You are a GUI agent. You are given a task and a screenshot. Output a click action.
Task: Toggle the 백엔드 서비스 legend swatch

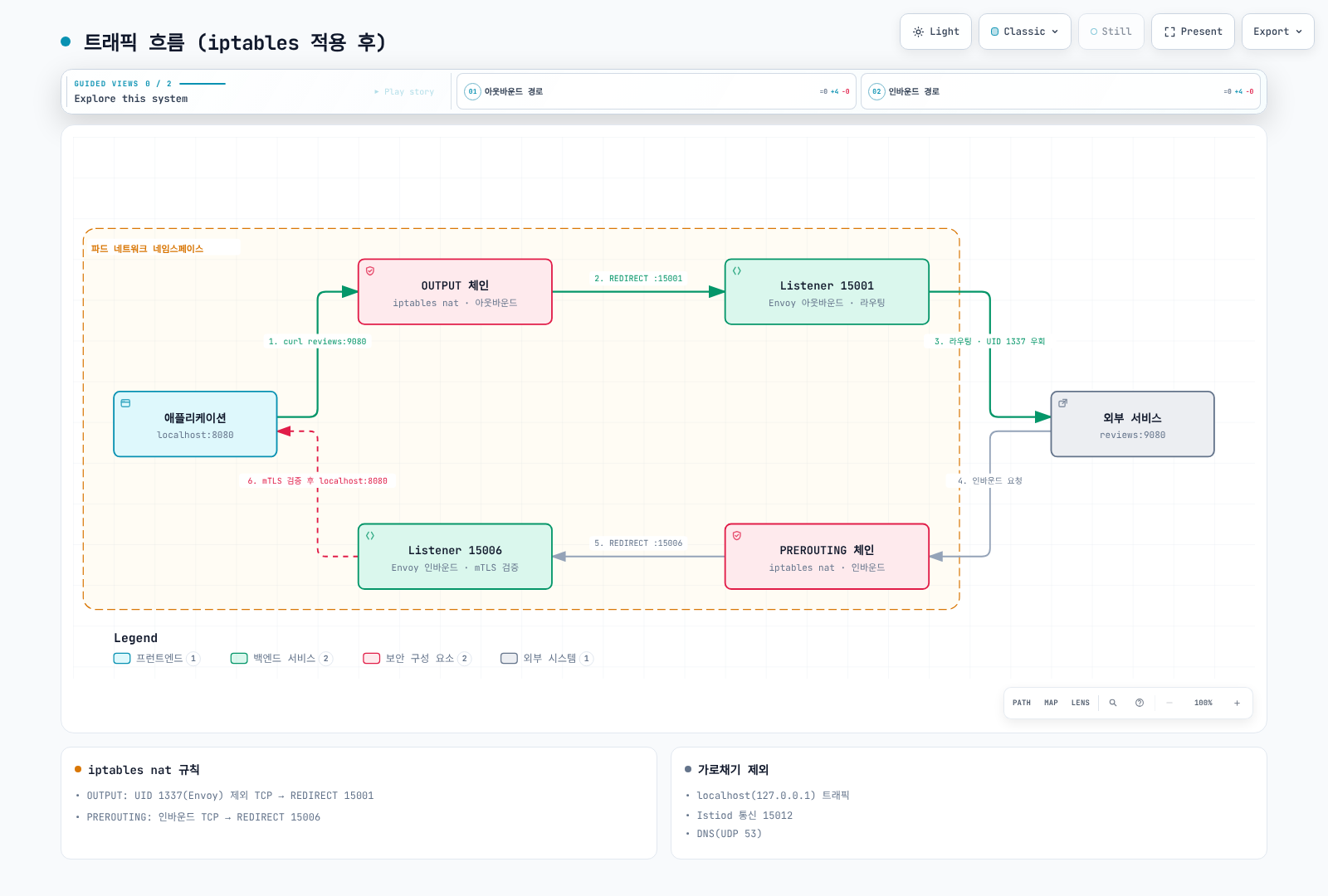click(x=239, y=659)
